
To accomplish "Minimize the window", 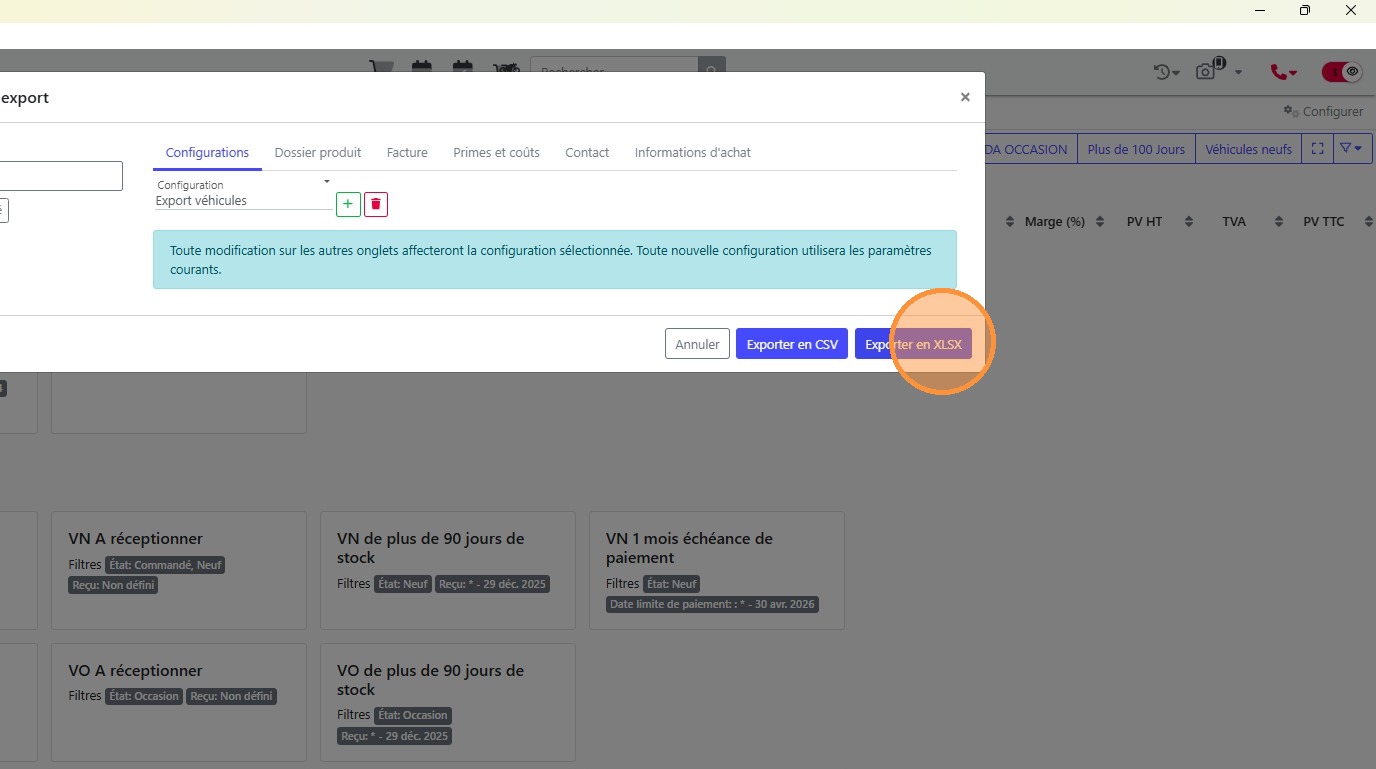I will pyautogui.click(x=1260, y=10).
